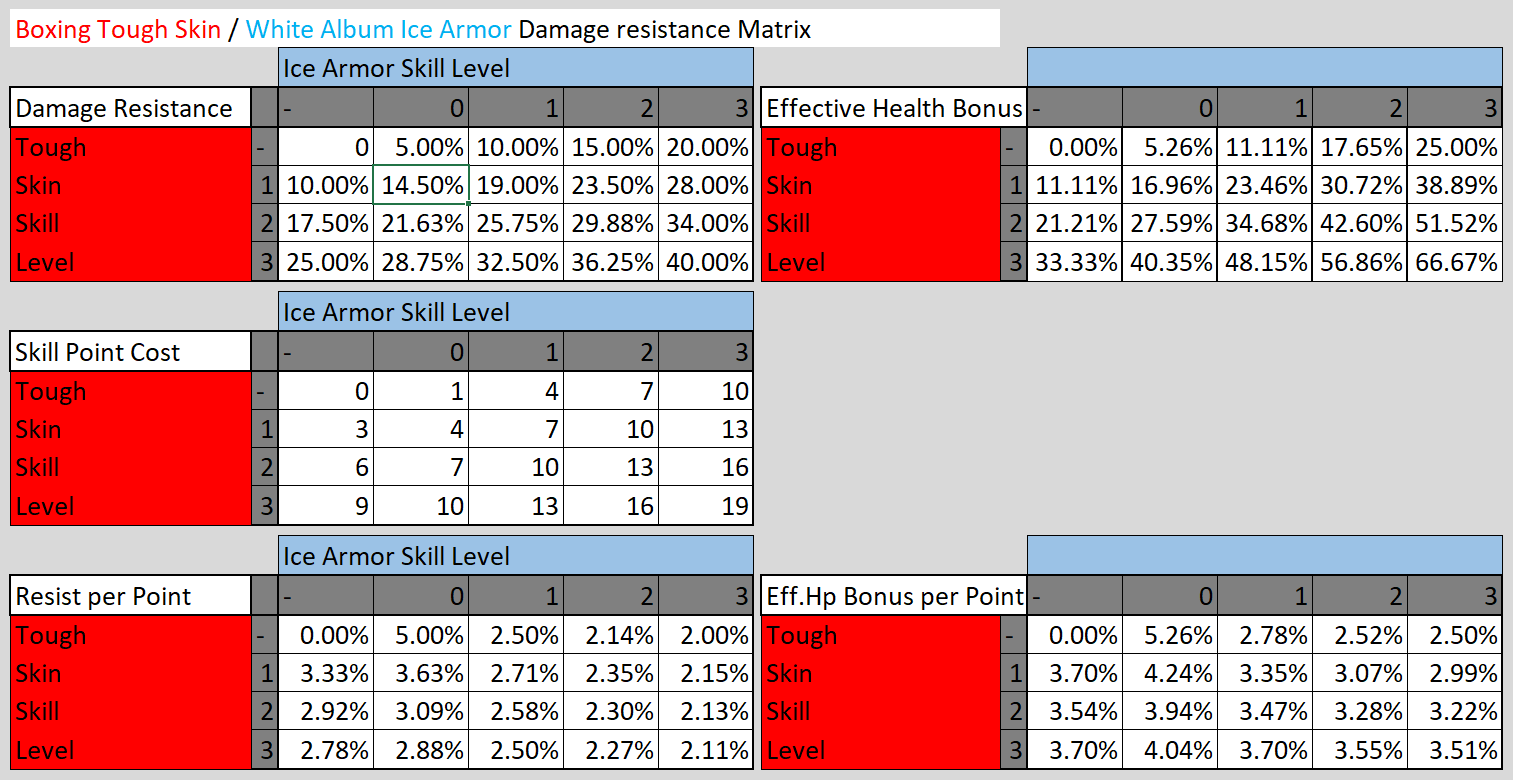Click the 56.86% effective health cell
The image size is (1513, 780).
[x=1360, y=262]
